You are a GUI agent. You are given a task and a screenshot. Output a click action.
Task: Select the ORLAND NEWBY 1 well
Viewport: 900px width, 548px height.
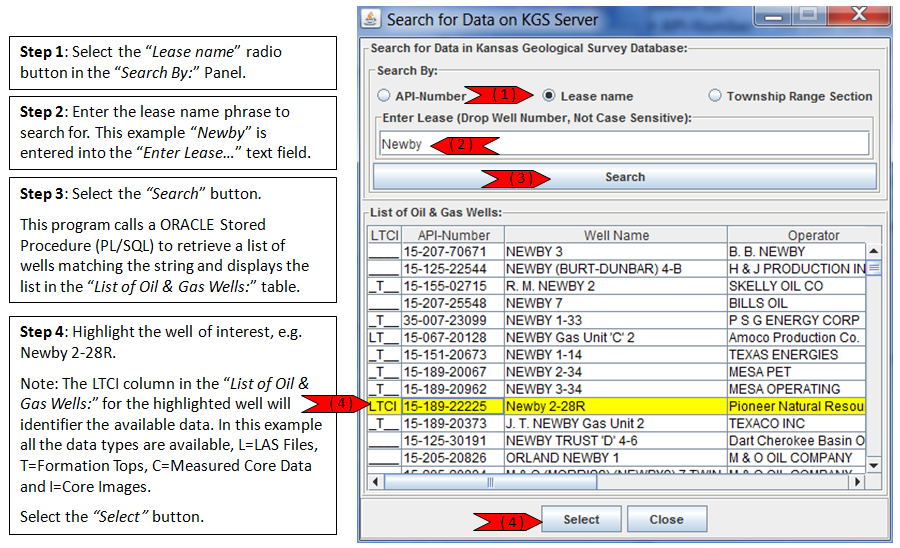pyautogui.click(x=616, y=458)
